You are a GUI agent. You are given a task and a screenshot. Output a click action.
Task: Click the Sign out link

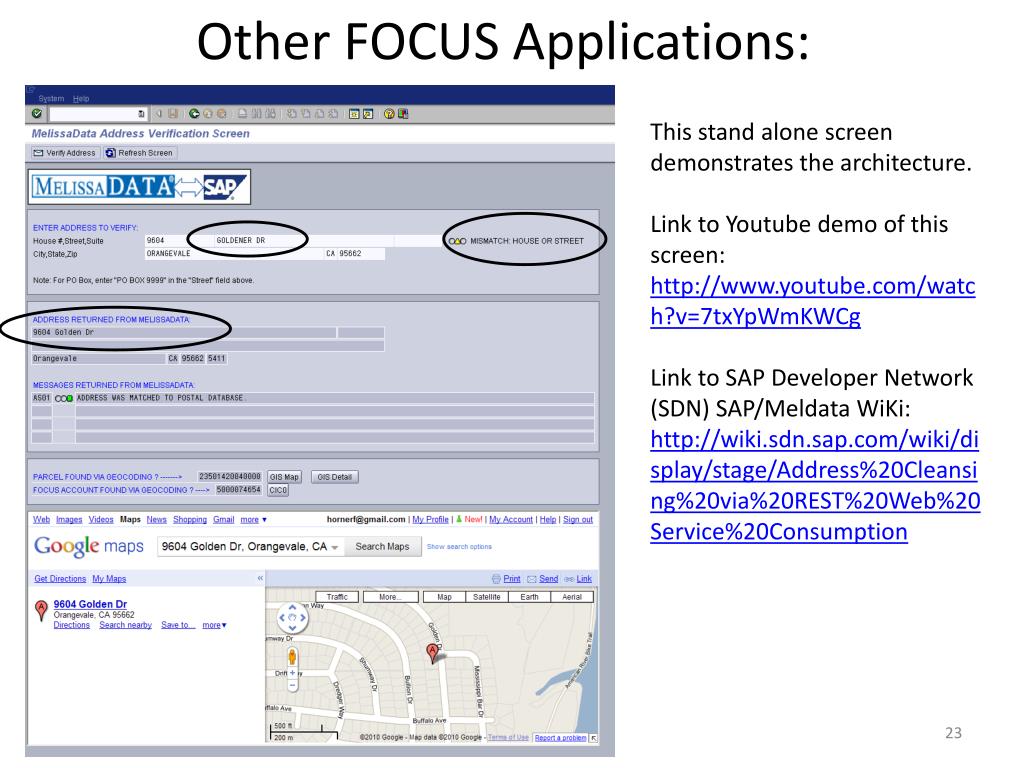click(x=578, y=519)
